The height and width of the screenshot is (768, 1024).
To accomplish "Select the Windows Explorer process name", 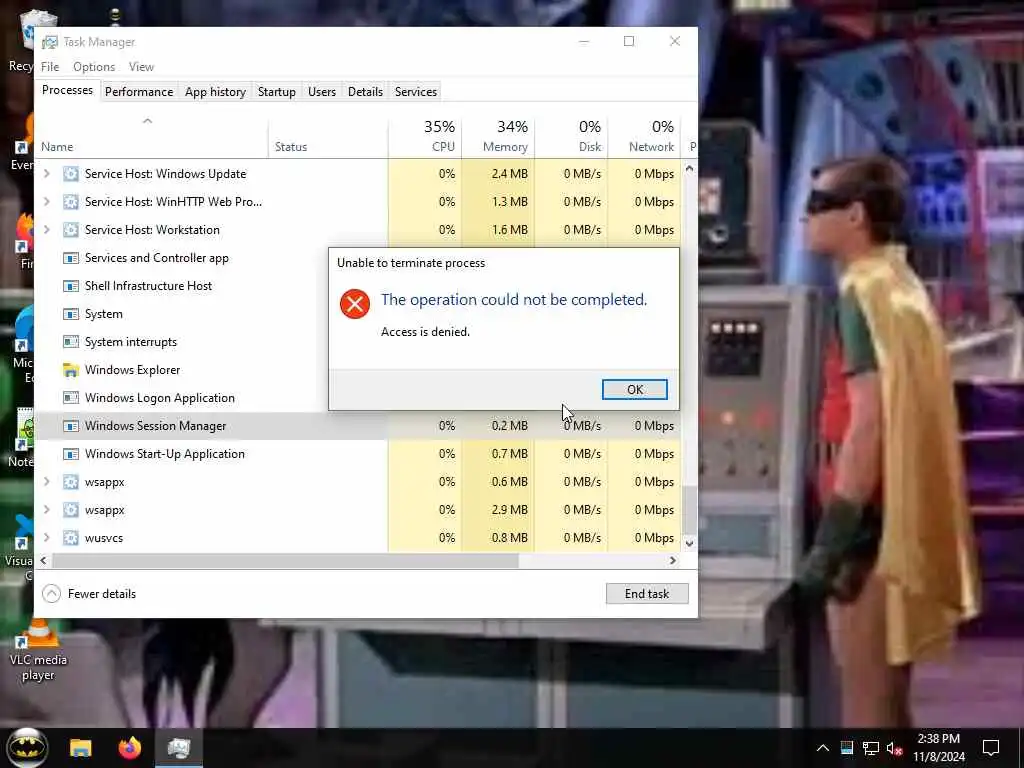I will (133, 370).
